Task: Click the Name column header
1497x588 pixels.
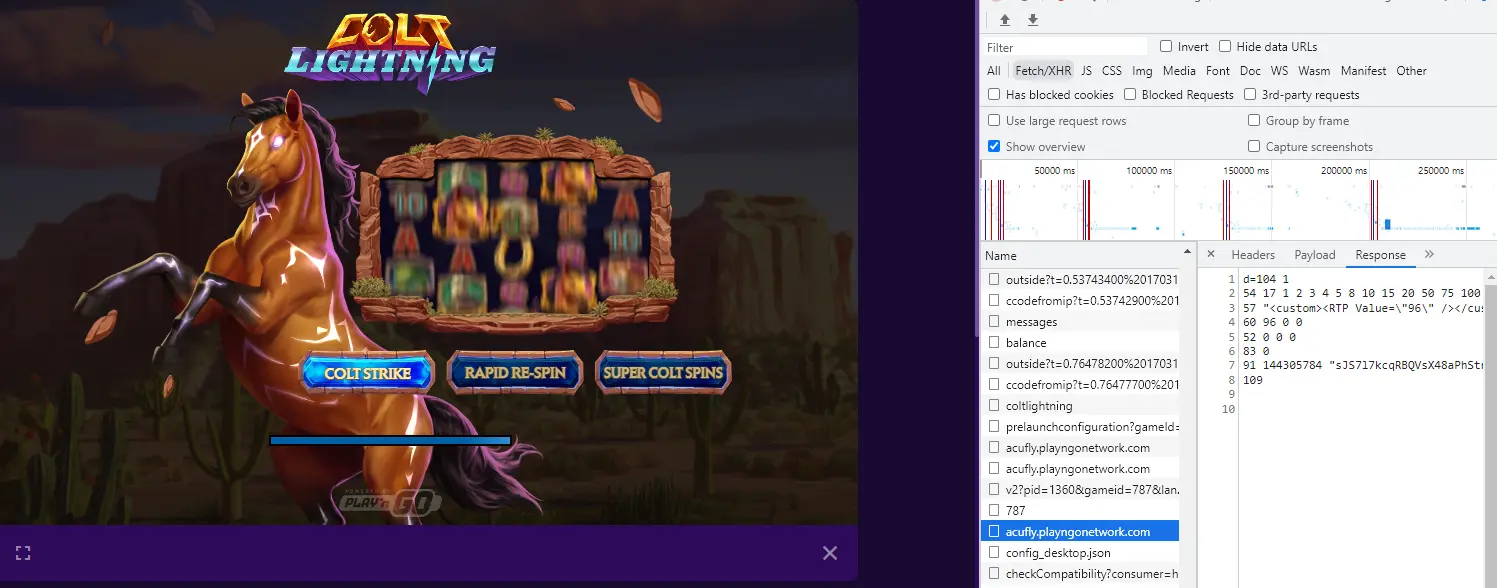Action: (x=1080, y=255)
